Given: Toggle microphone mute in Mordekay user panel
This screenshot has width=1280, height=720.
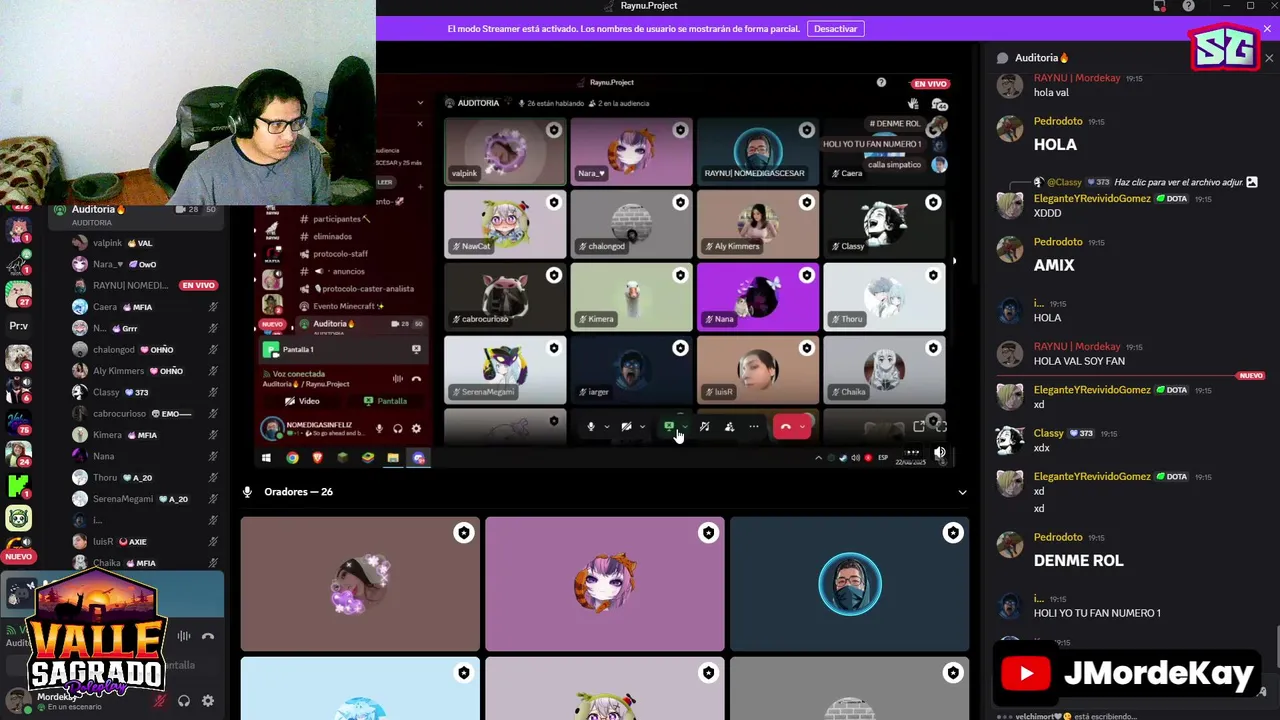Looking at the screenshot, I should point(159,701).
